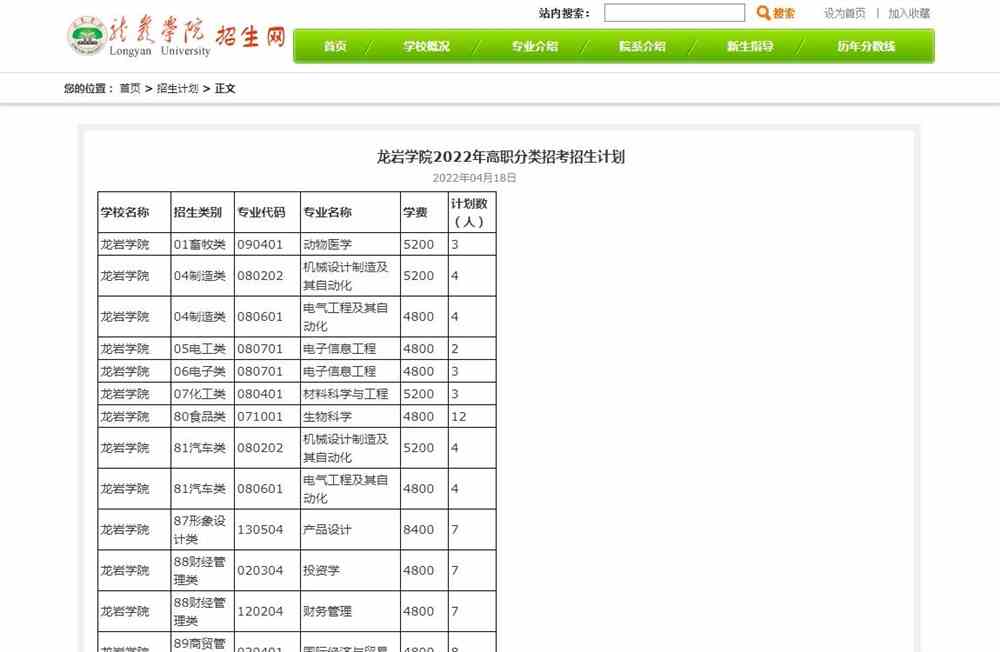Click the 06电子类 cell
The image size is (1000, 652).
click(x=200, y=371)
